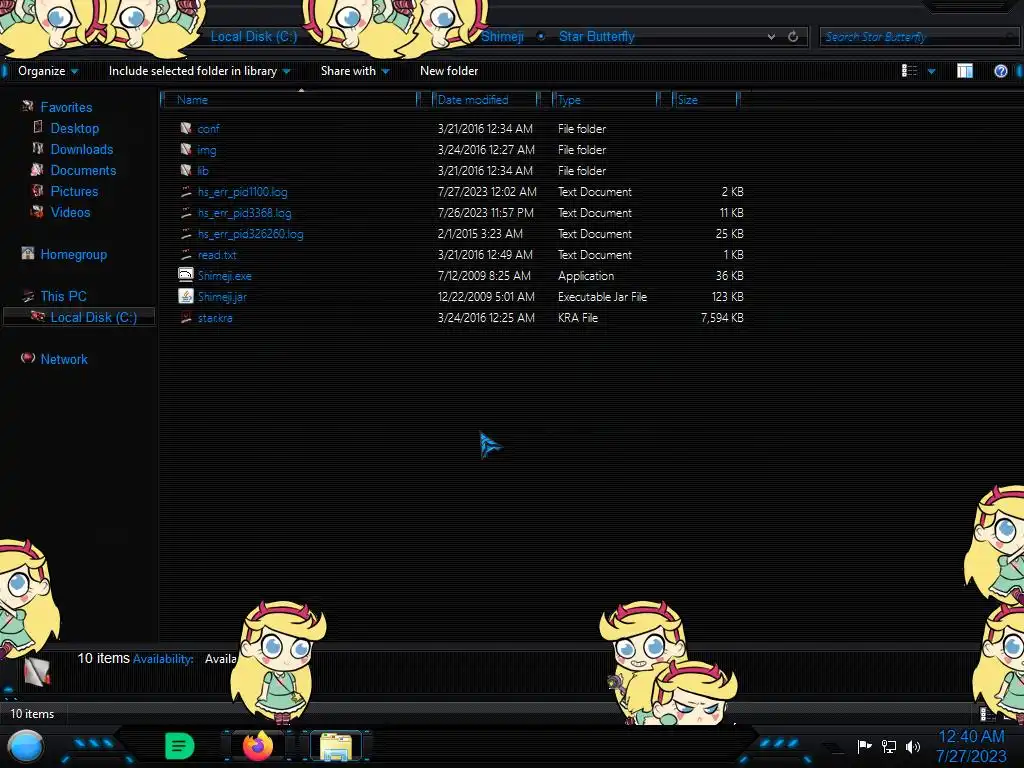Image resolution: width=1024 pixels, height=768 pixels.
Task: Click the Network icon in sidebar
Action: pyautogui.click(x=27, y=358)
